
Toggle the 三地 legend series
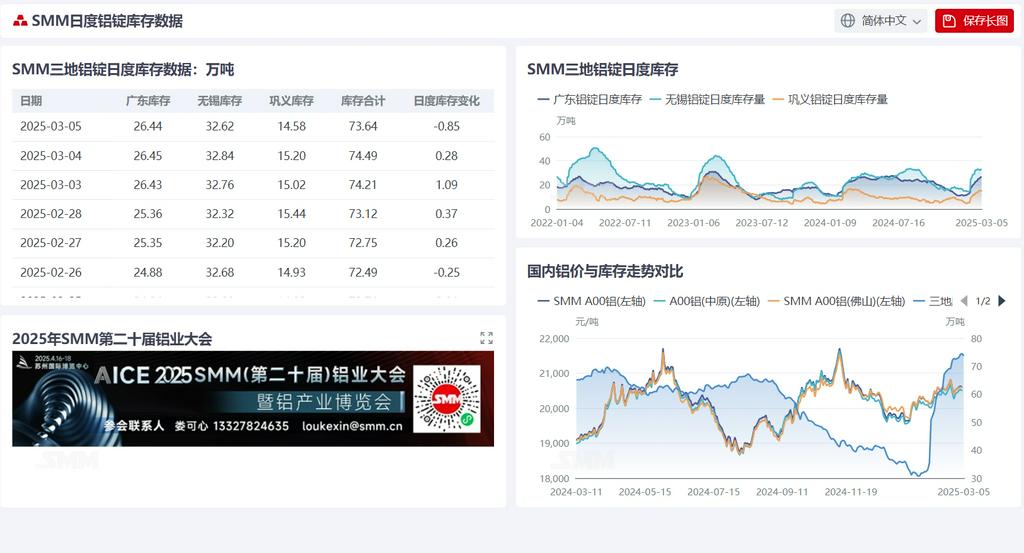(x=933, y=301)
